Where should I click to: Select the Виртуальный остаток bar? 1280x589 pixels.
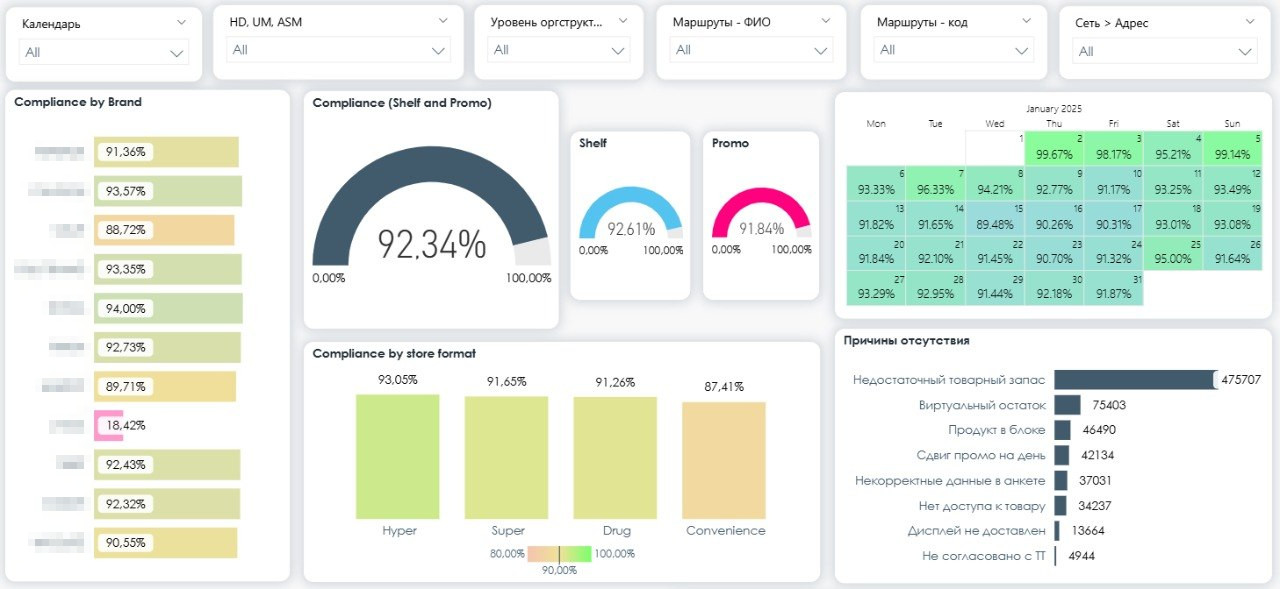pos(1067,405)
